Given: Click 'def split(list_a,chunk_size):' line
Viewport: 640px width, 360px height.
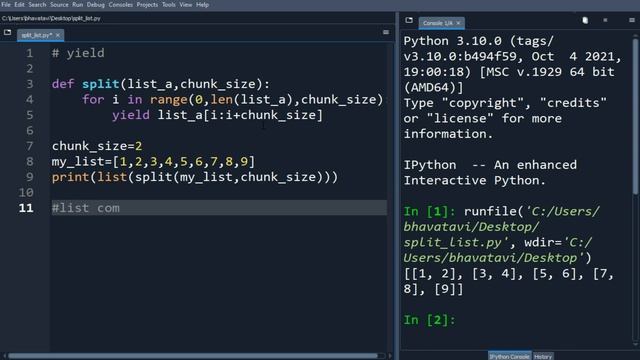Looking at the screenshot, I should pyautogui.click(x=161, y=84).
